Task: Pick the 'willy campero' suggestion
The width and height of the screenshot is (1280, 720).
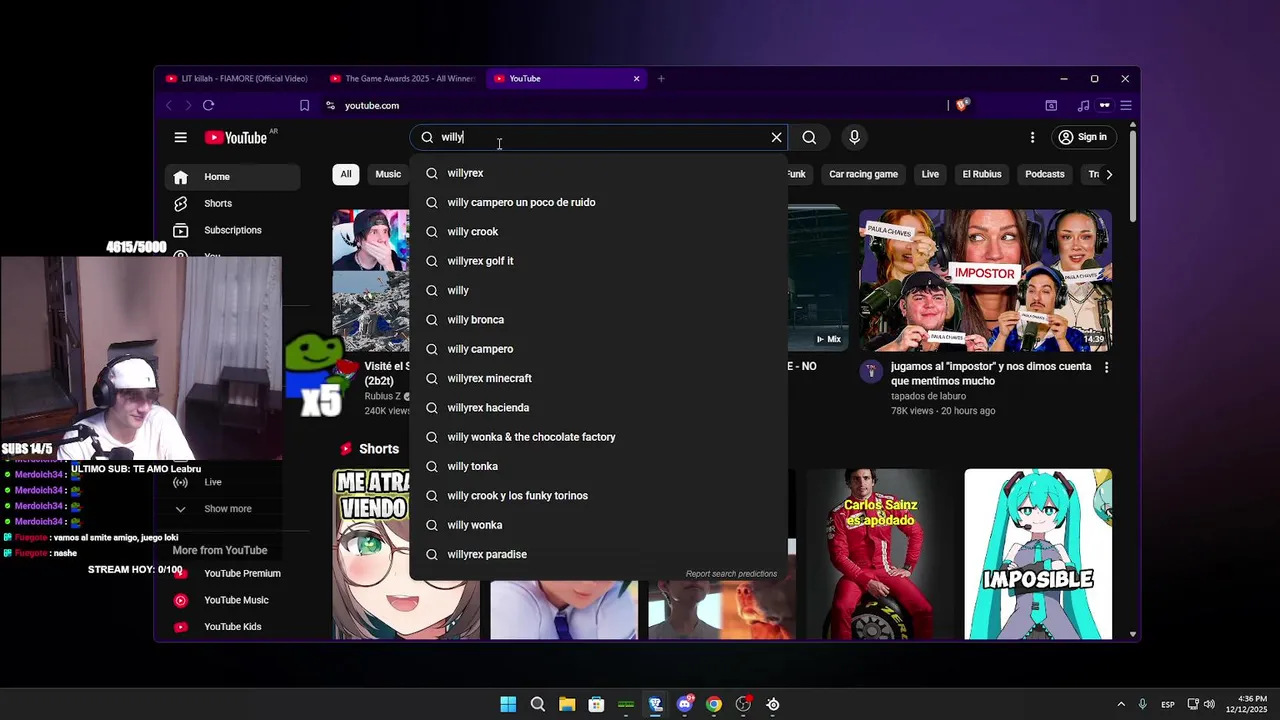Action: (598, 349)
